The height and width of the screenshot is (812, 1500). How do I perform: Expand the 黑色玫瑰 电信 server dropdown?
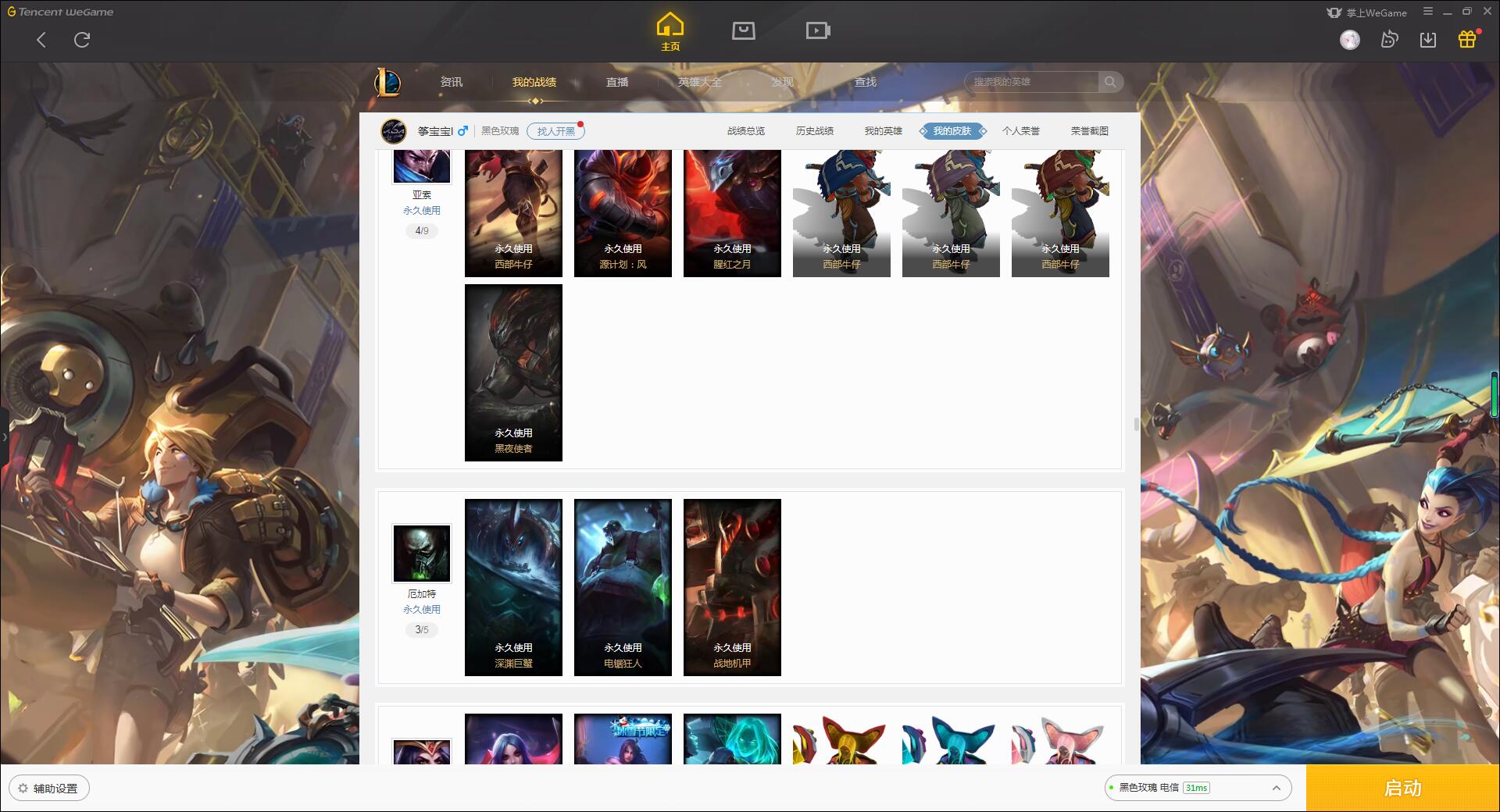click(1198, 788)
